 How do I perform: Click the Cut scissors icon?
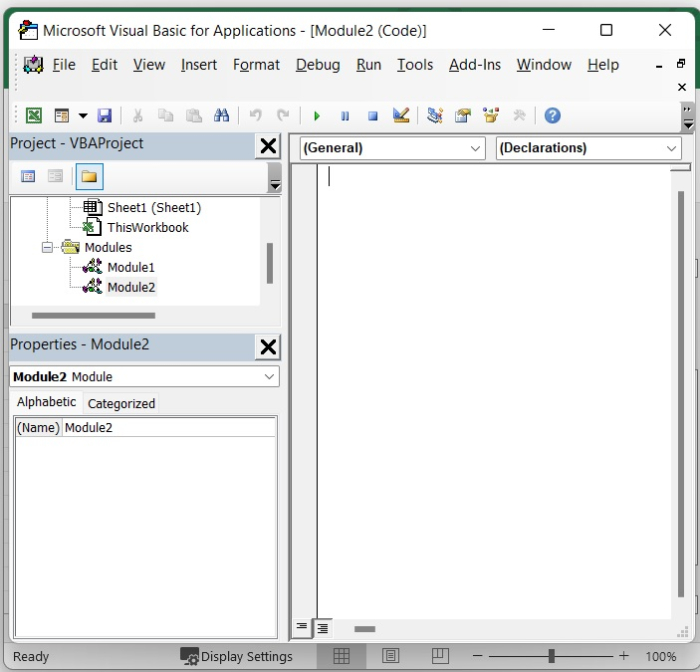coord(138,116)
